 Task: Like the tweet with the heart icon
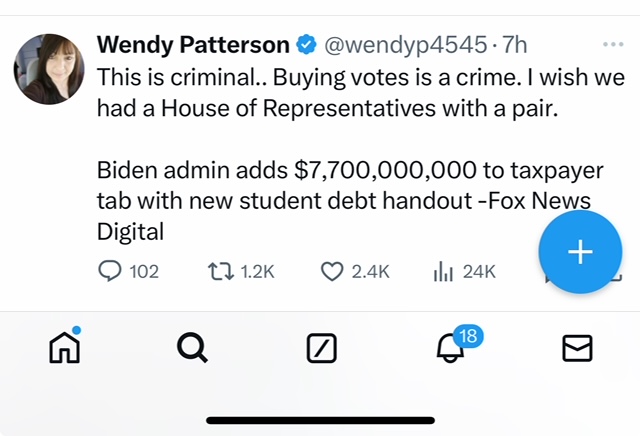click(x=332, y=270)
